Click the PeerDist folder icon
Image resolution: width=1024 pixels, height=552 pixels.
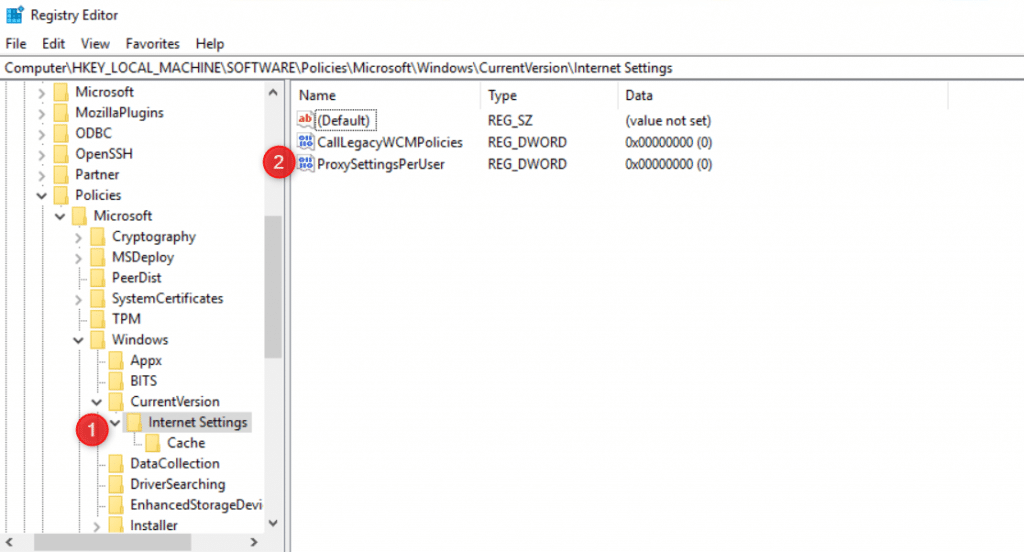(x=97, y=278)
